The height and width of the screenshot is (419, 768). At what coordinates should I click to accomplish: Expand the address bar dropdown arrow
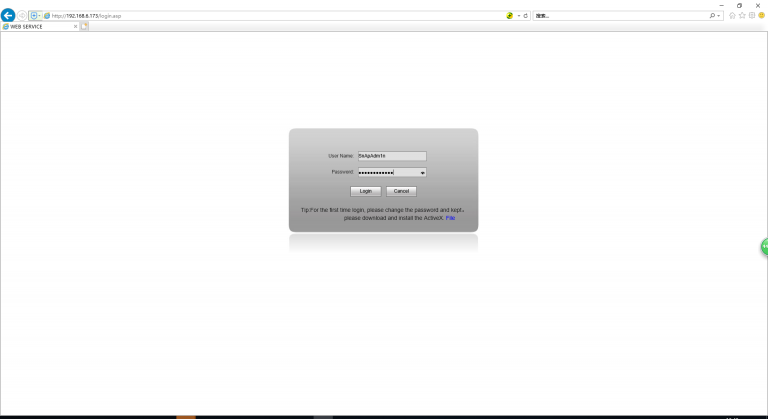tap(518, 16)
